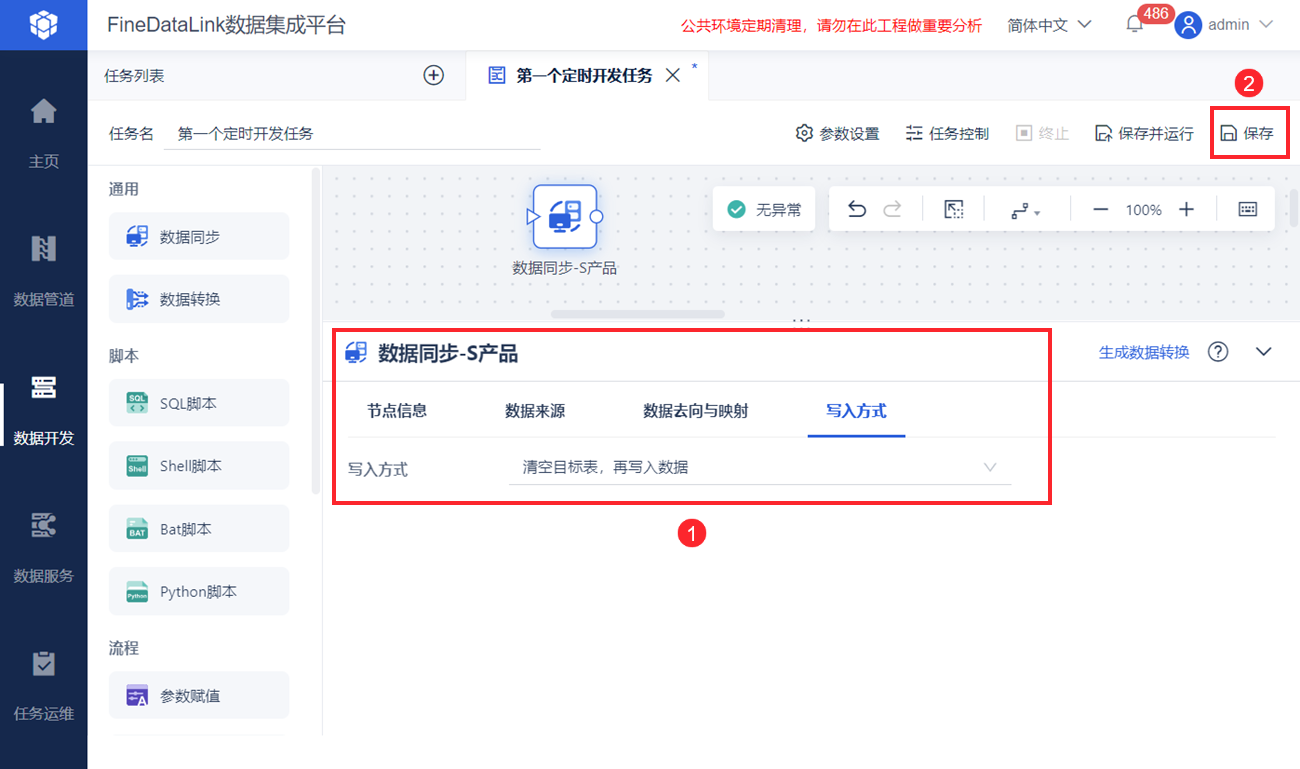Click the 任务名 input field

click(352, 133)
